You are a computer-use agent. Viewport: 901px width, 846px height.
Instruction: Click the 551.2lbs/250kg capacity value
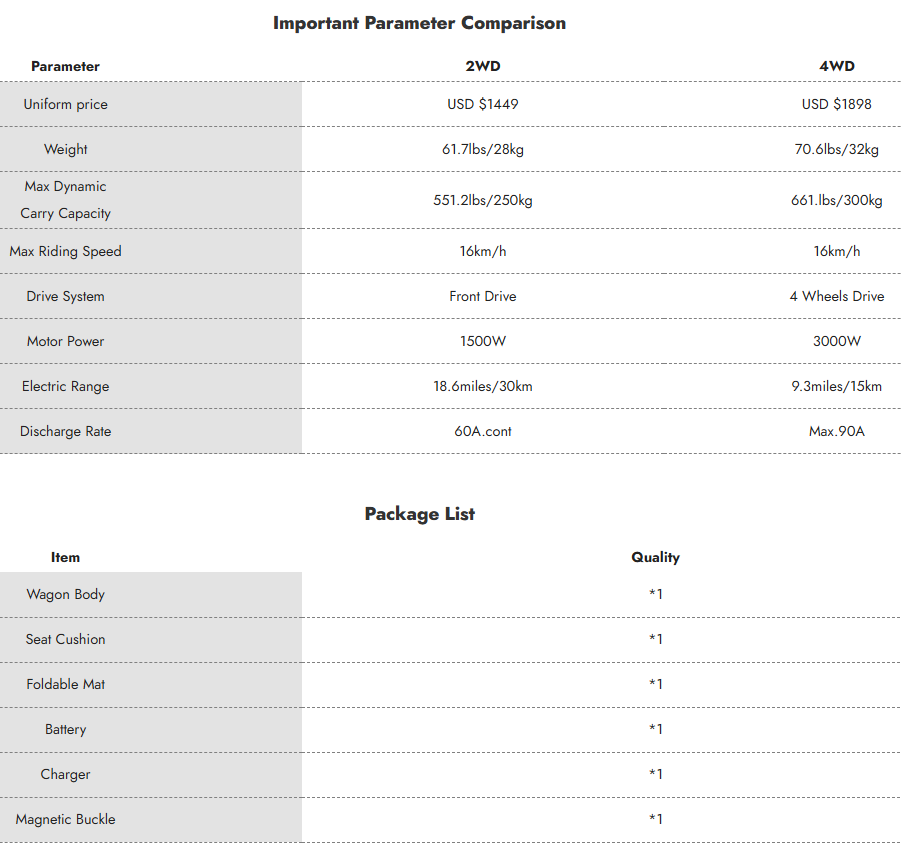483,200
